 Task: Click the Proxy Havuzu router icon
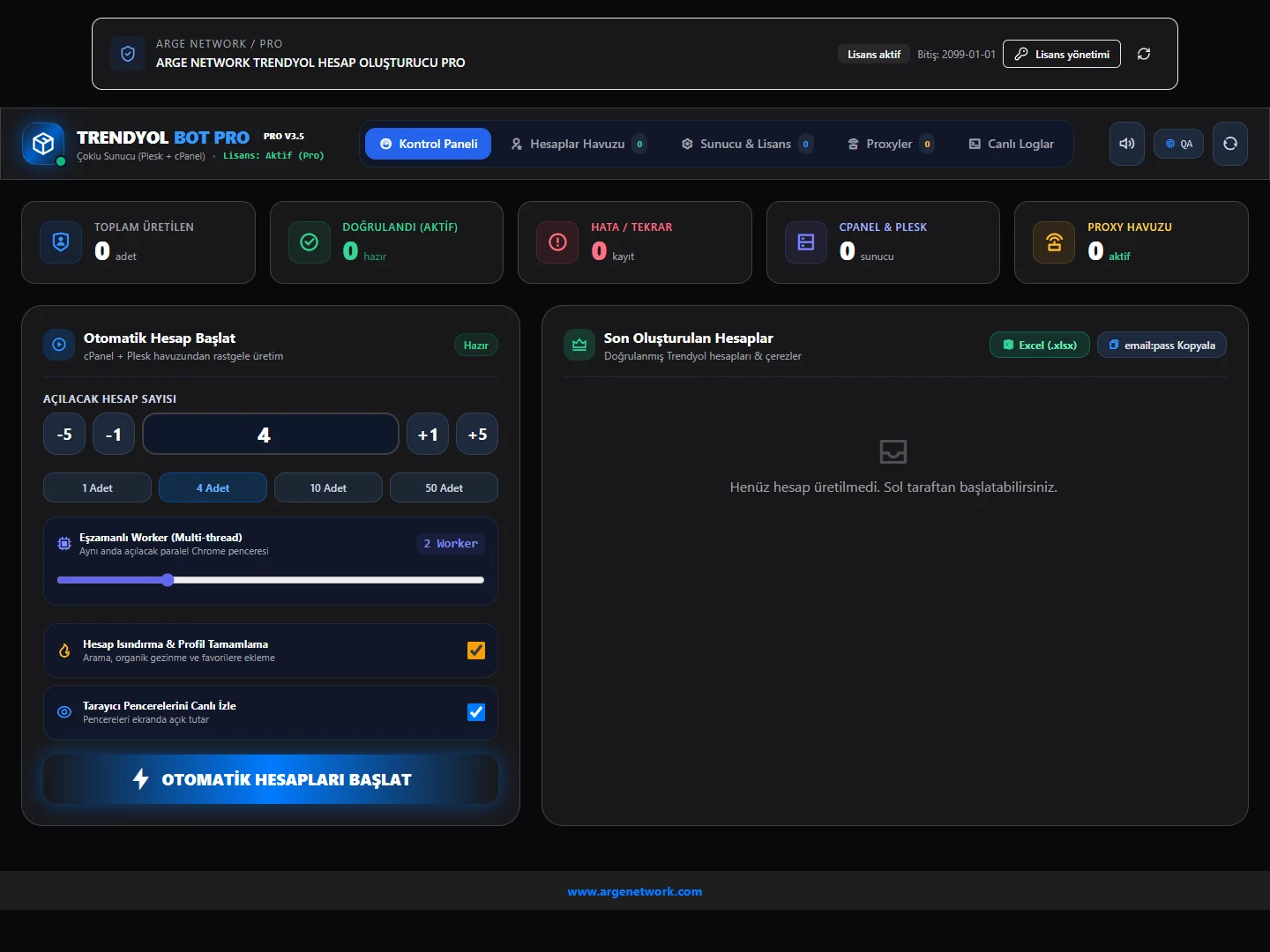[1054, 242]
